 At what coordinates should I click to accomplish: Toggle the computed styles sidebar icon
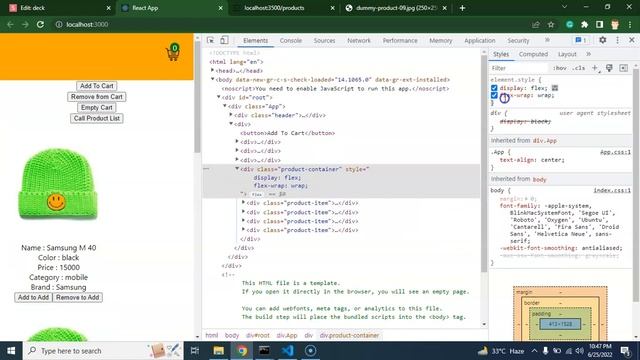point(624,68)
